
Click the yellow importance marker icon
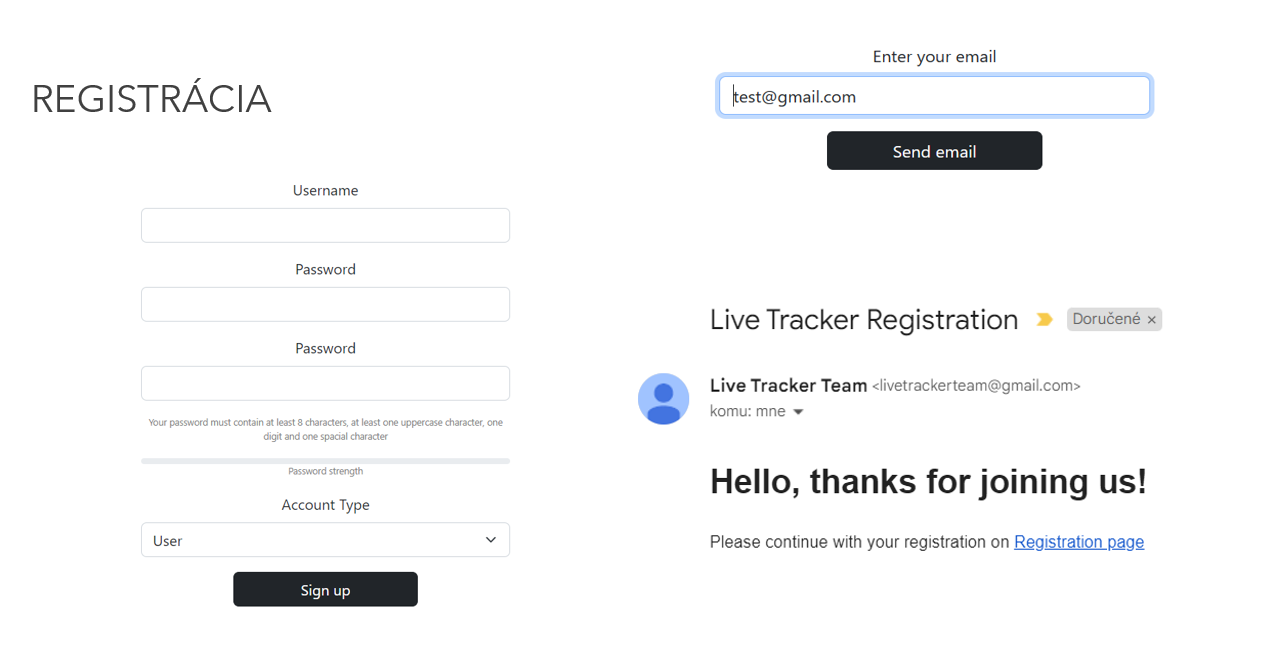click(1044, 320)
